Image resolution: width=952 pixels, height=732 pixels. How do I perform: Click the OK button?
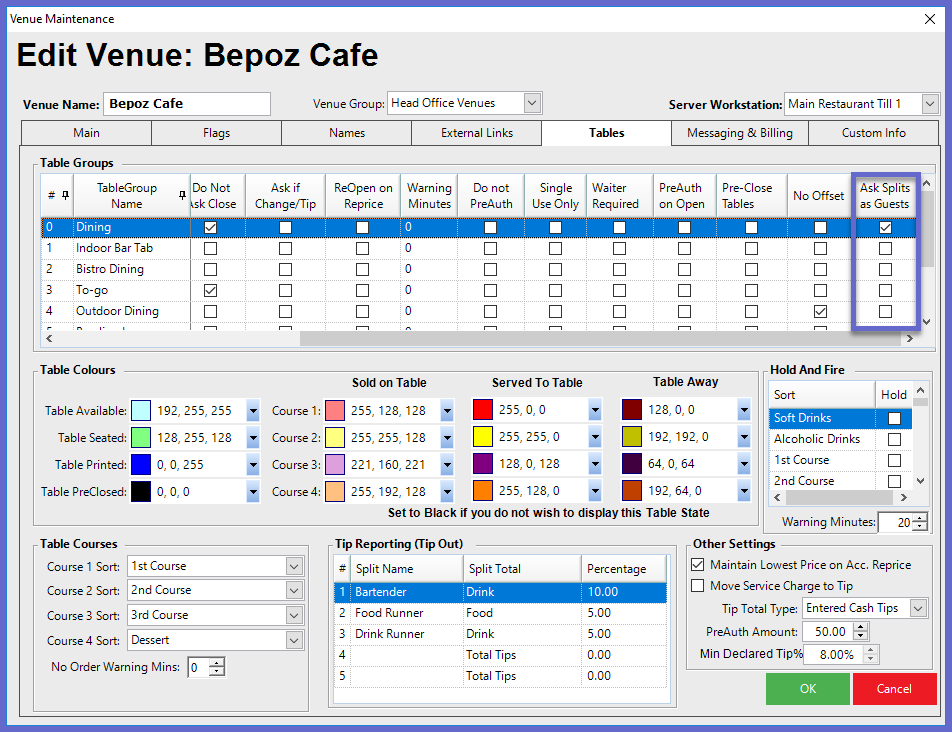[x=808, y=689]
